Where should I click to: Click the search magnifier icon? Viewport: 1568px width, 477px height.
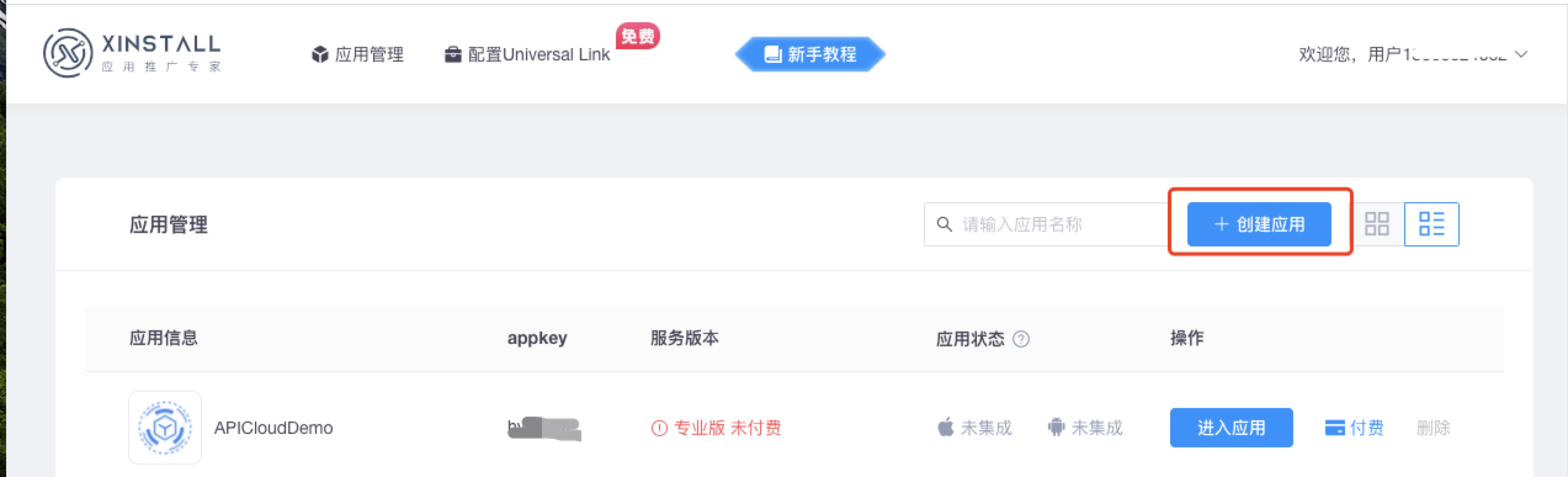tap(944, 224)
